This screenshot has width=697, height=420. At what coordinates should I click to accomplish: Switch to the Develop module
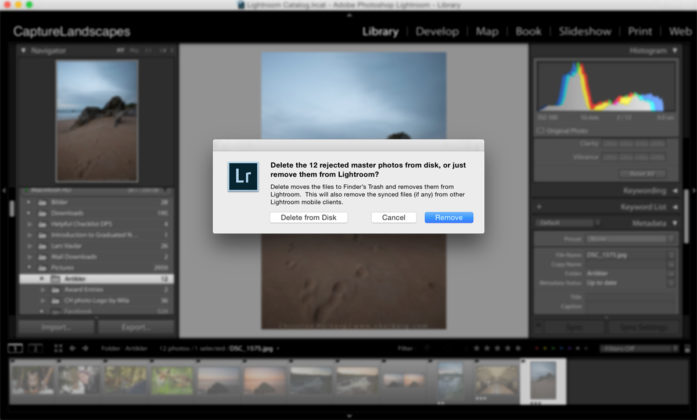click(x=437, y=32)
